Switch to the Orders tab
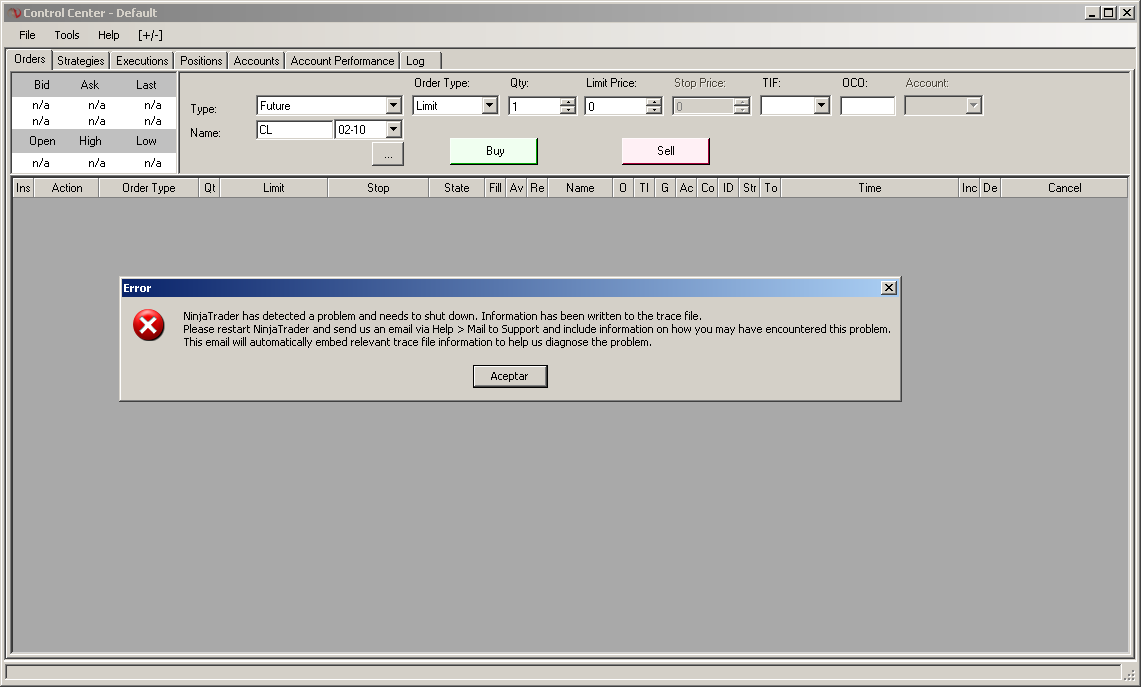The height and width of the screenshot is (687, 1141). click(x=30, y=59)
